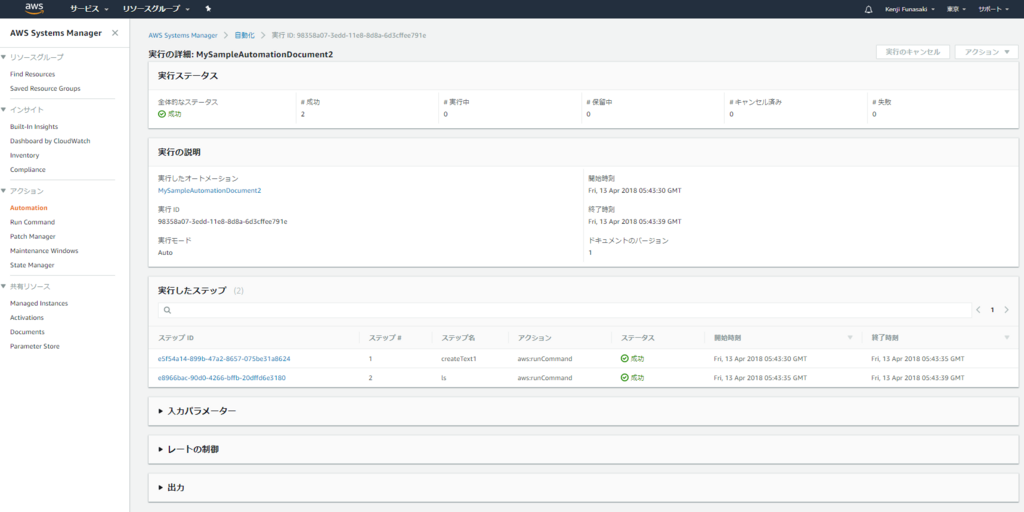Open Patch Manager in the sidebar
This screenshot has height=512, width=1024.
(x=33, y=236)
